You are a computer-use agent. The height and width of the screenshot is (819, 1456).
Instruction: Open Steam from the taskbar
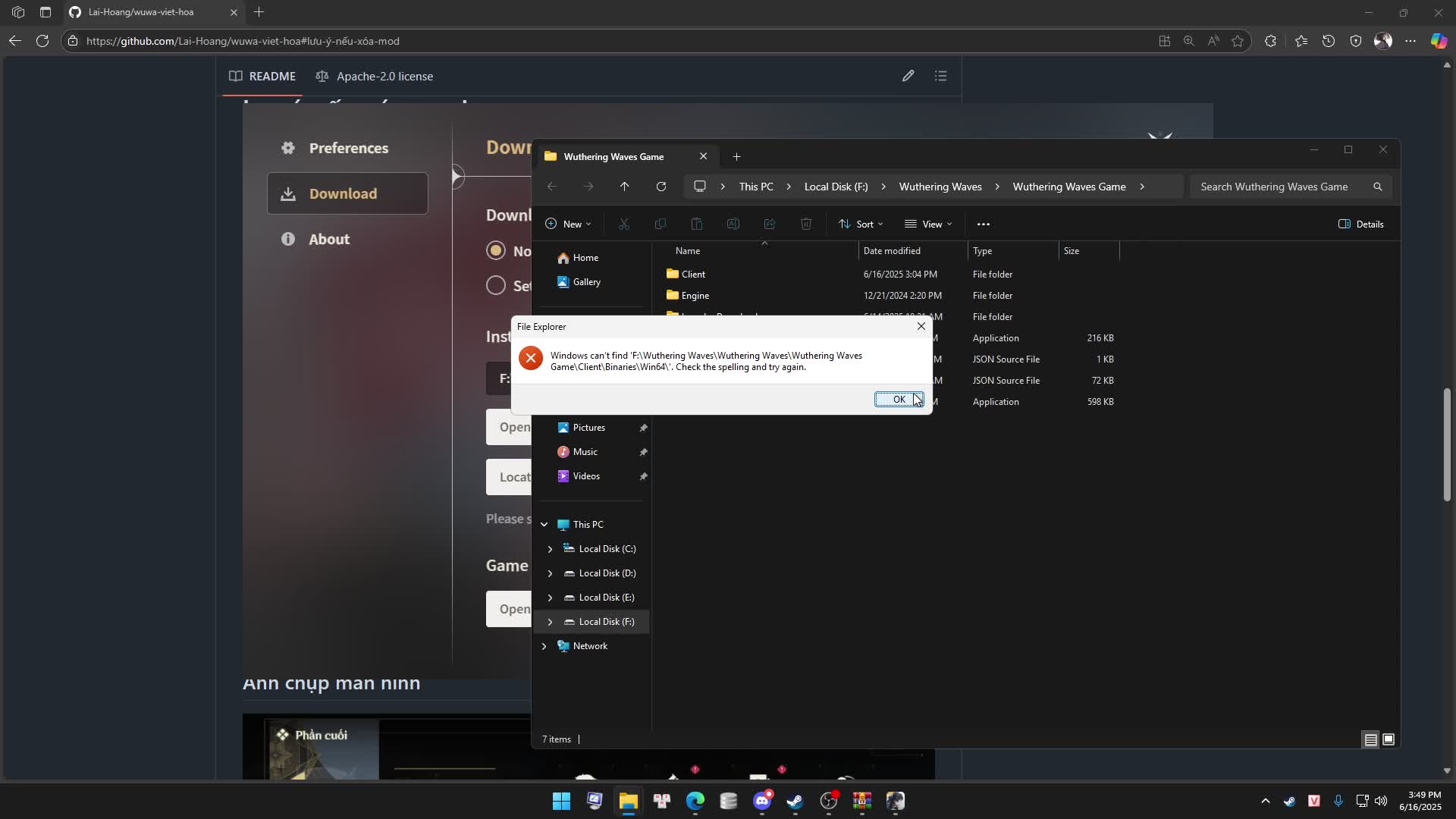coord(794,802)
